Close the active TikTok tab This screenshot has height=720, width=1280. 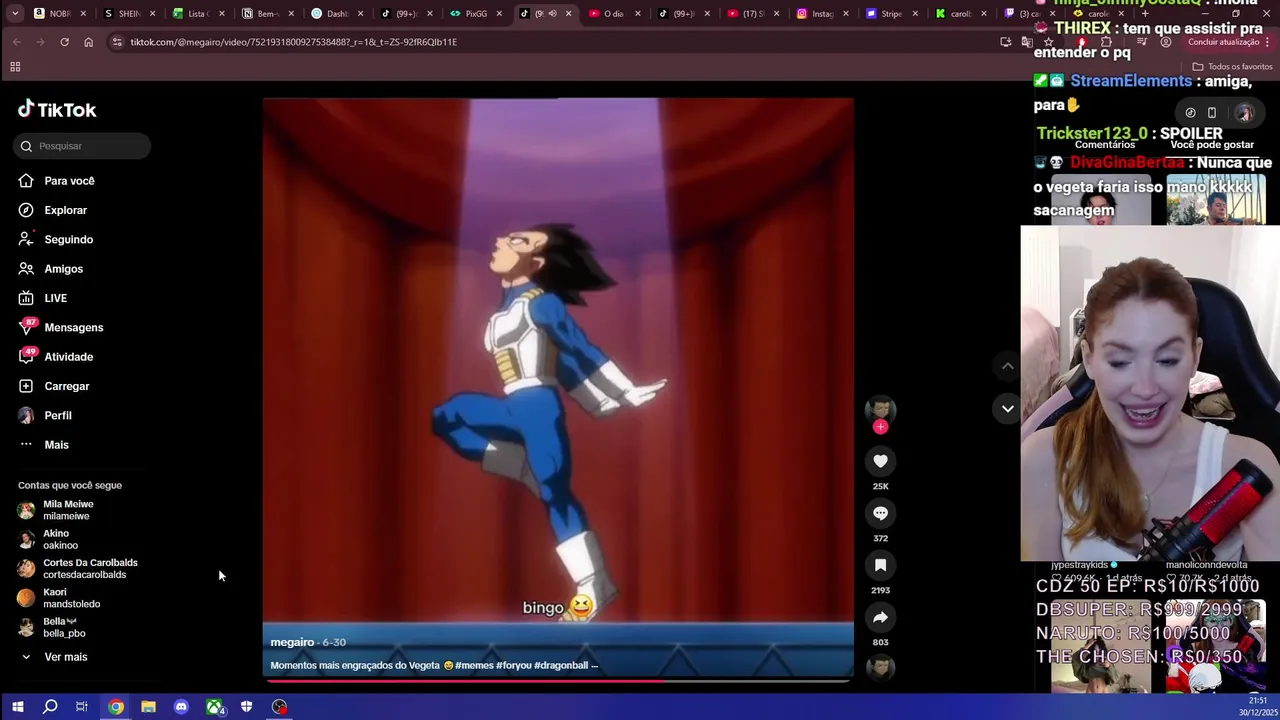pos(568,14)
